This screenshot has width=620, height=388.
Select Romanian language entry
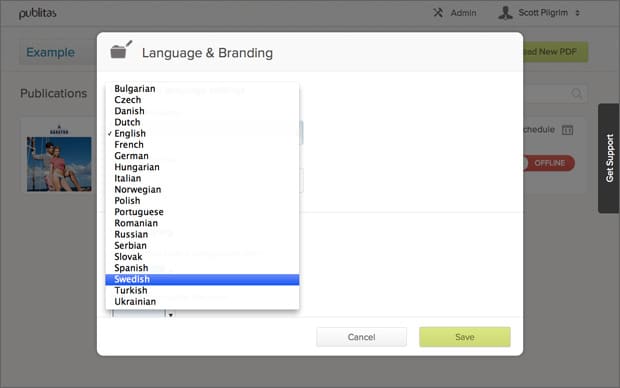(202, 223)
